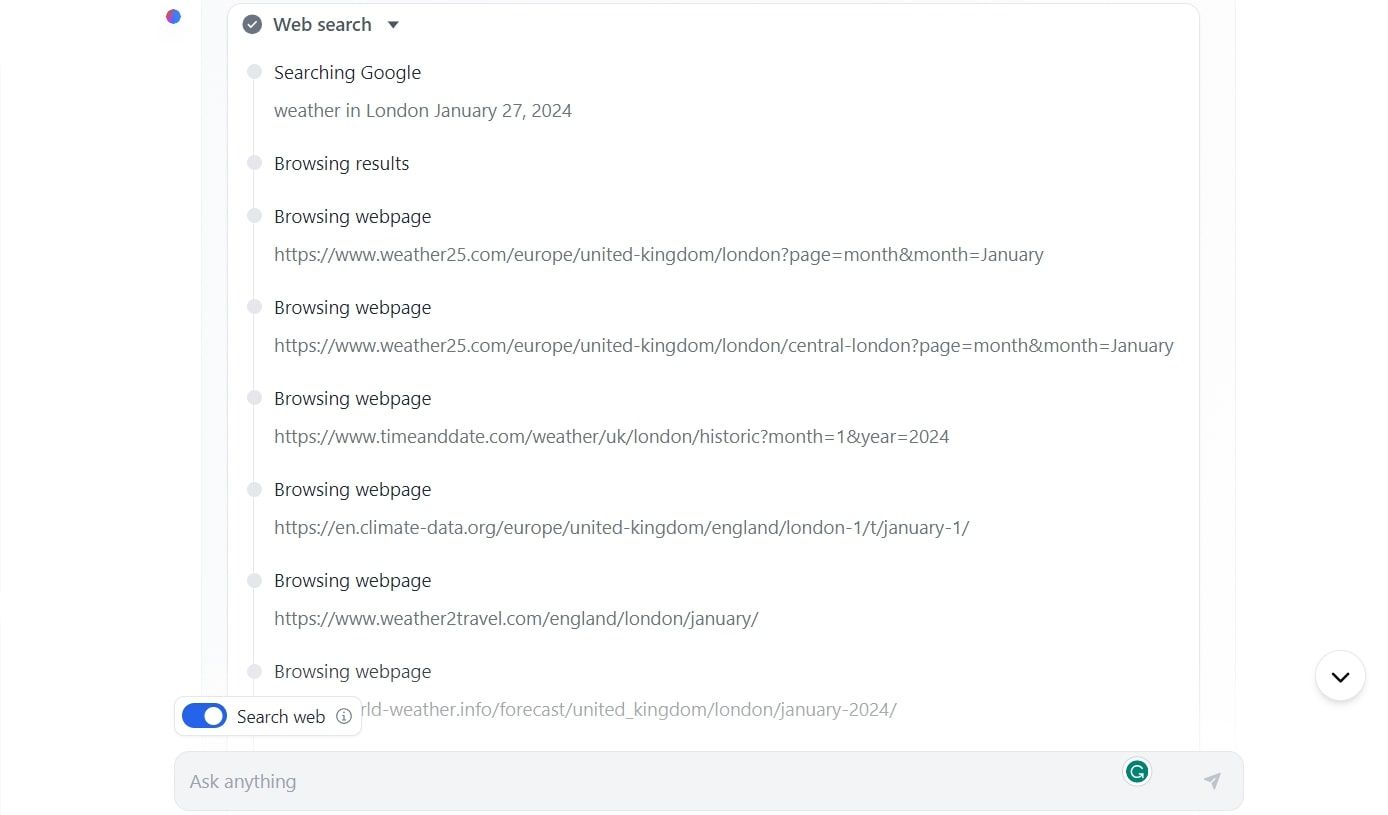
Task: Open the world-weather.info January 2024 link
Action: tap(630, 709)
